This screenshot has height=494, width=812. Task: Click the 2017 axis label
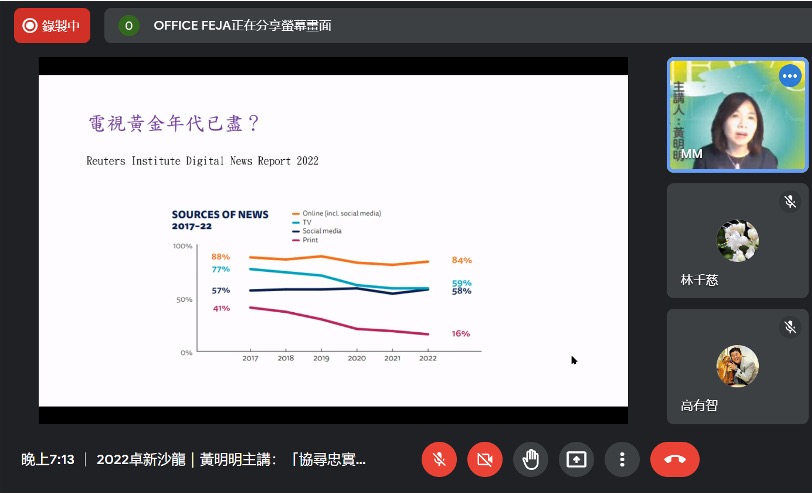click(250, 358)
